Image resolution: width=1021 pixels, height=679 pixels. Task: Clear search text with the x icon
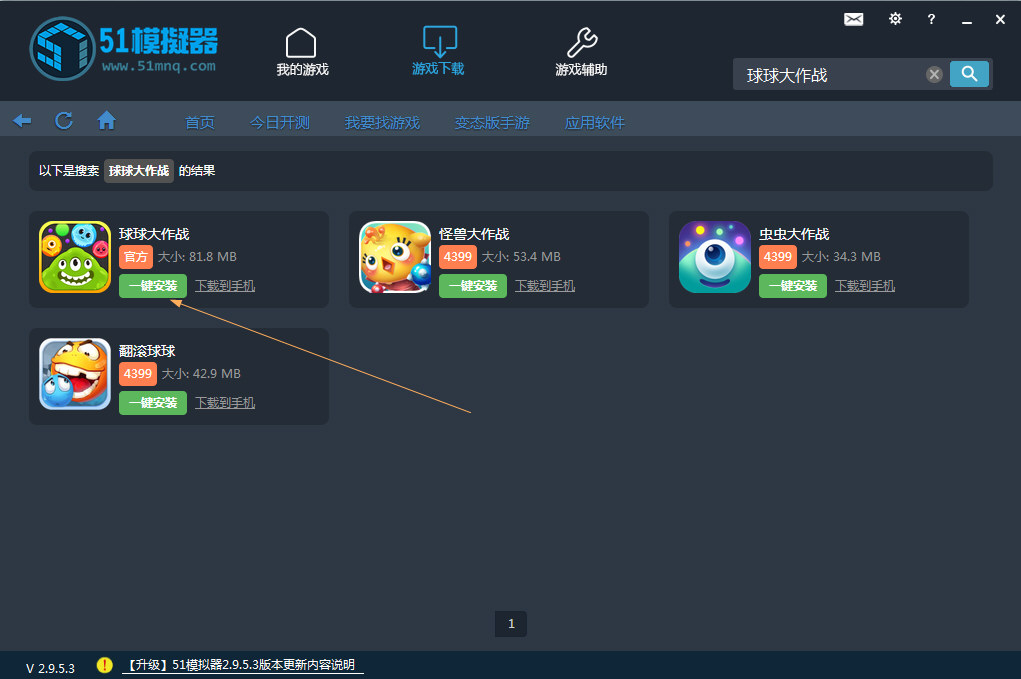933,73
